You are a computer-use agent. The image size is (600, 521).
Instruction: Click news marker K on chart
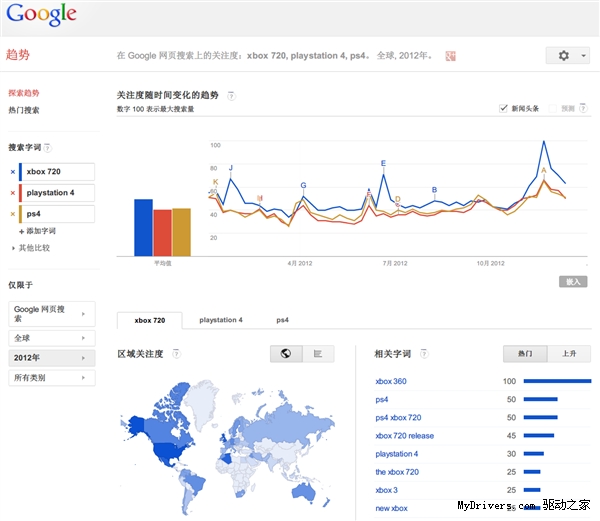click(215, 182)
